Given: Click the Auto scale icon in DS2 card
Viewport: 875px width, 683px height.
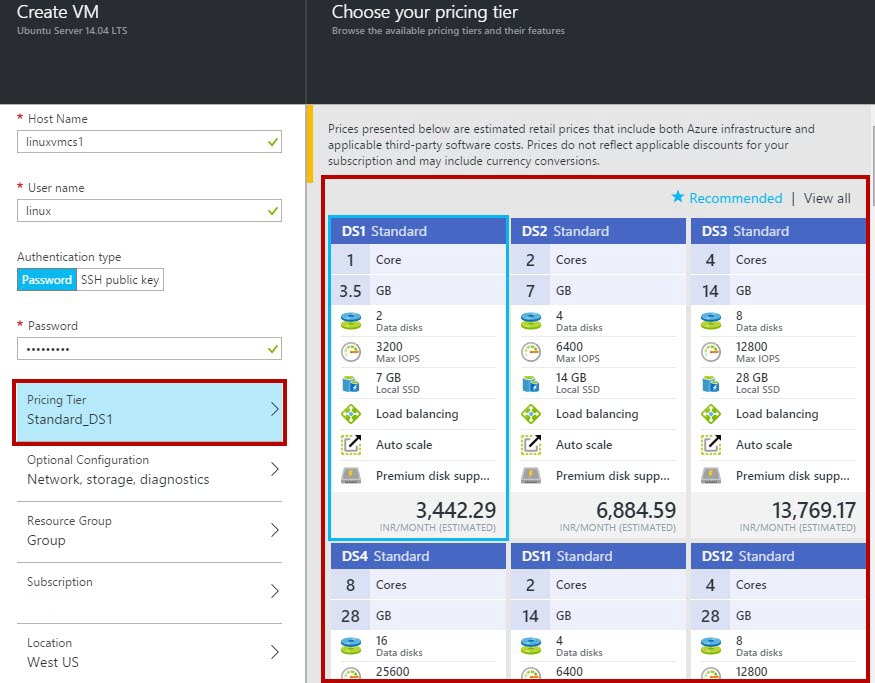Looking at the screenshot, I should point(531,445).
